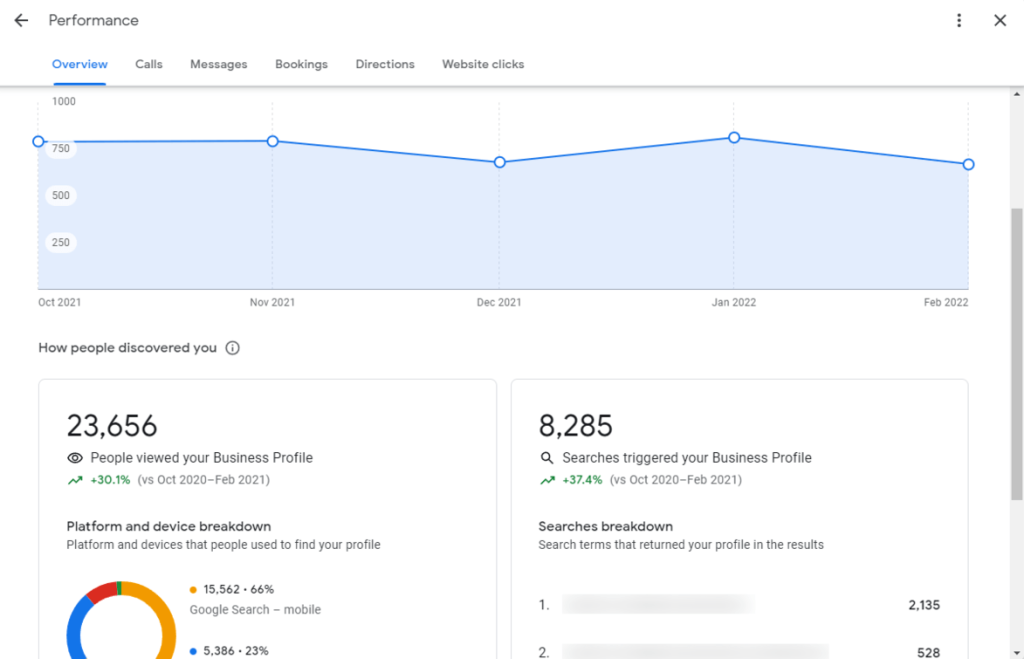1024x659 pixels.
Task: Select the Oct 2021 data point on chart
Action: [39, 141]
